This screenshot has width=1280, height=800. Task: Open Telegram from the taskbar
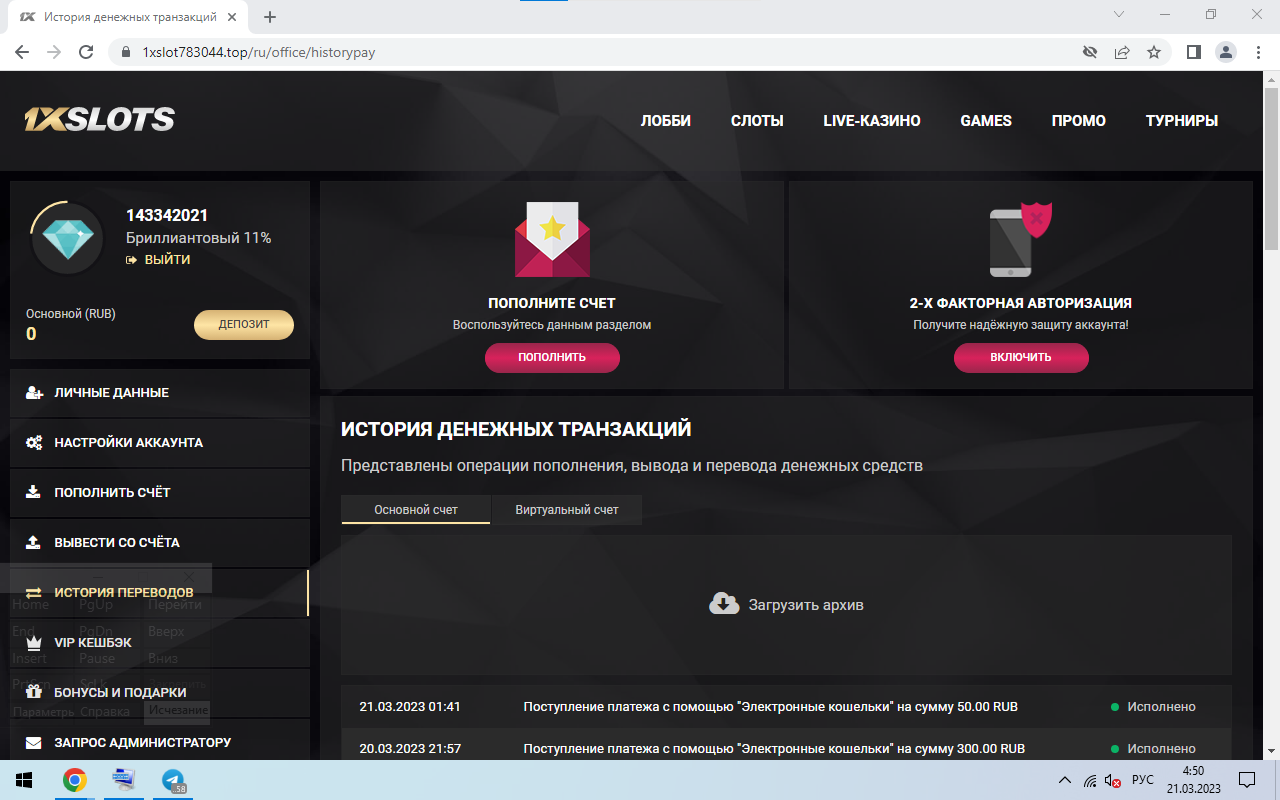173,780
